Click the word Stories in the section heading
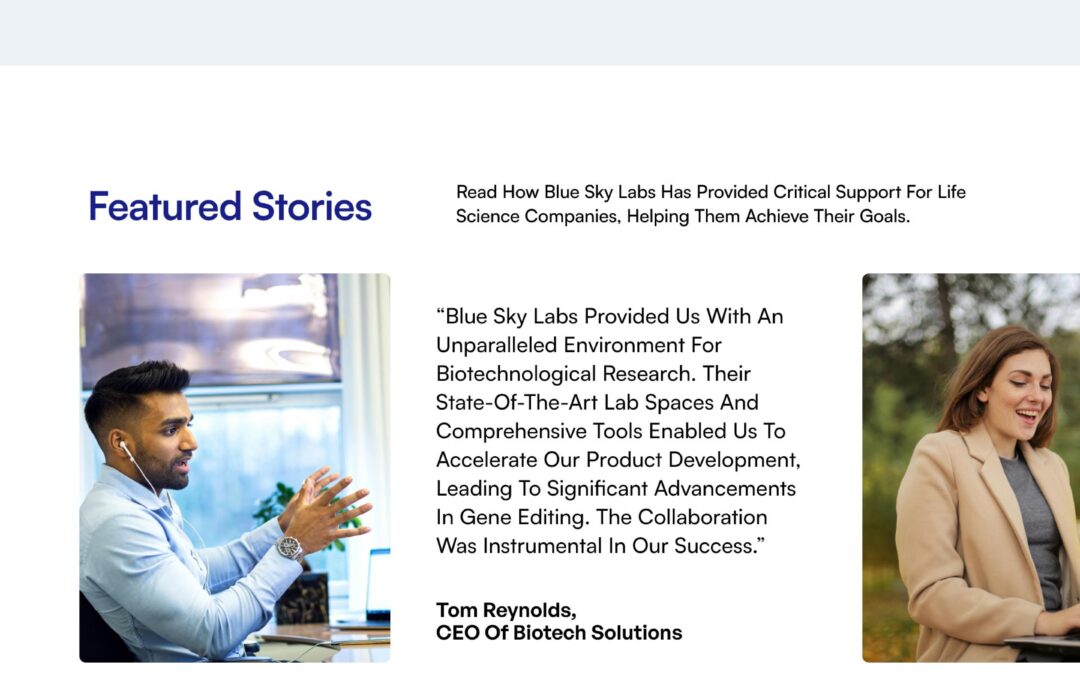The width and height of the screenshot is (1080, 675). coord(311,206)
